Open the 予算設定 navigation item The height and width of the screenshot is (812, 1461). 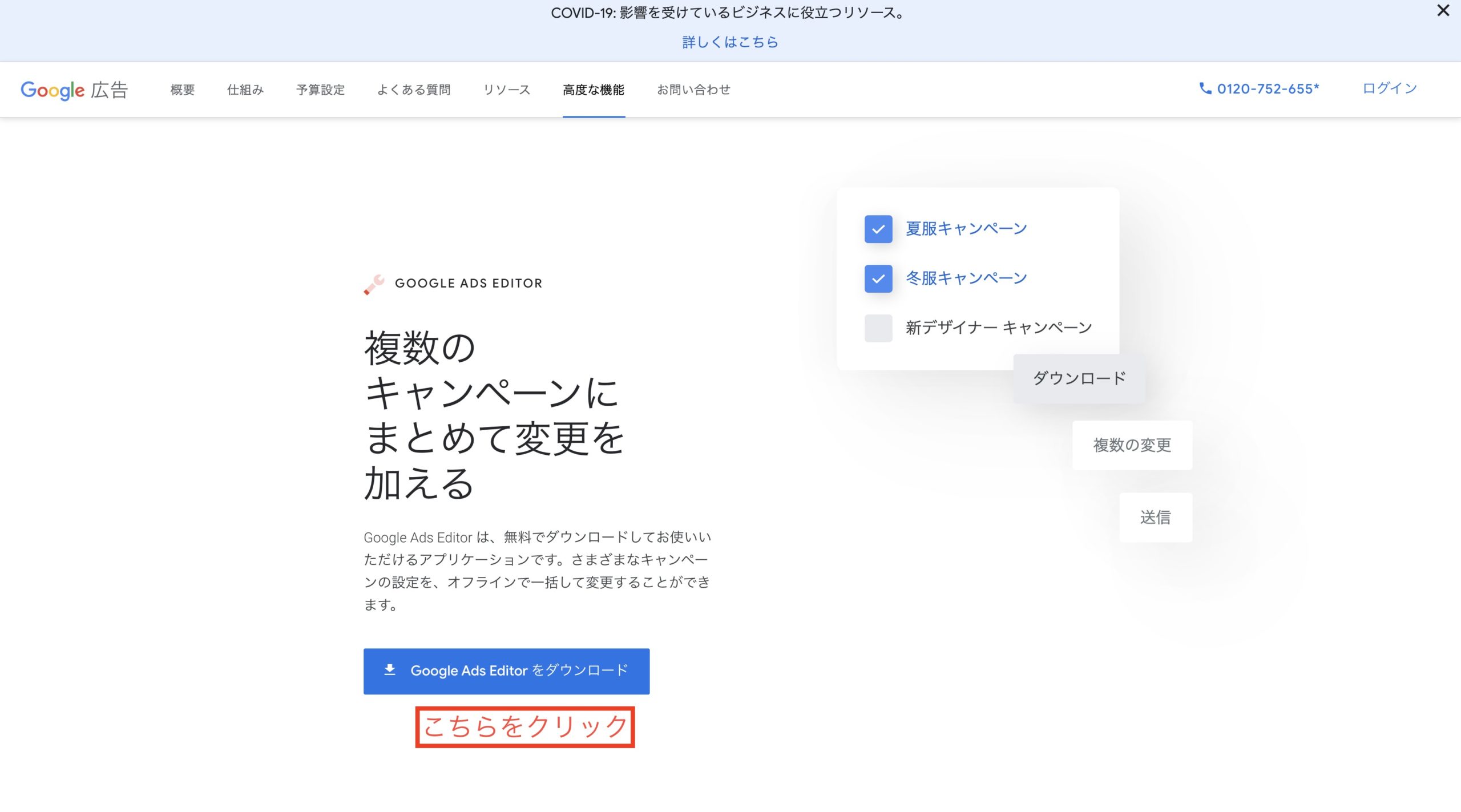click(320, 90)
